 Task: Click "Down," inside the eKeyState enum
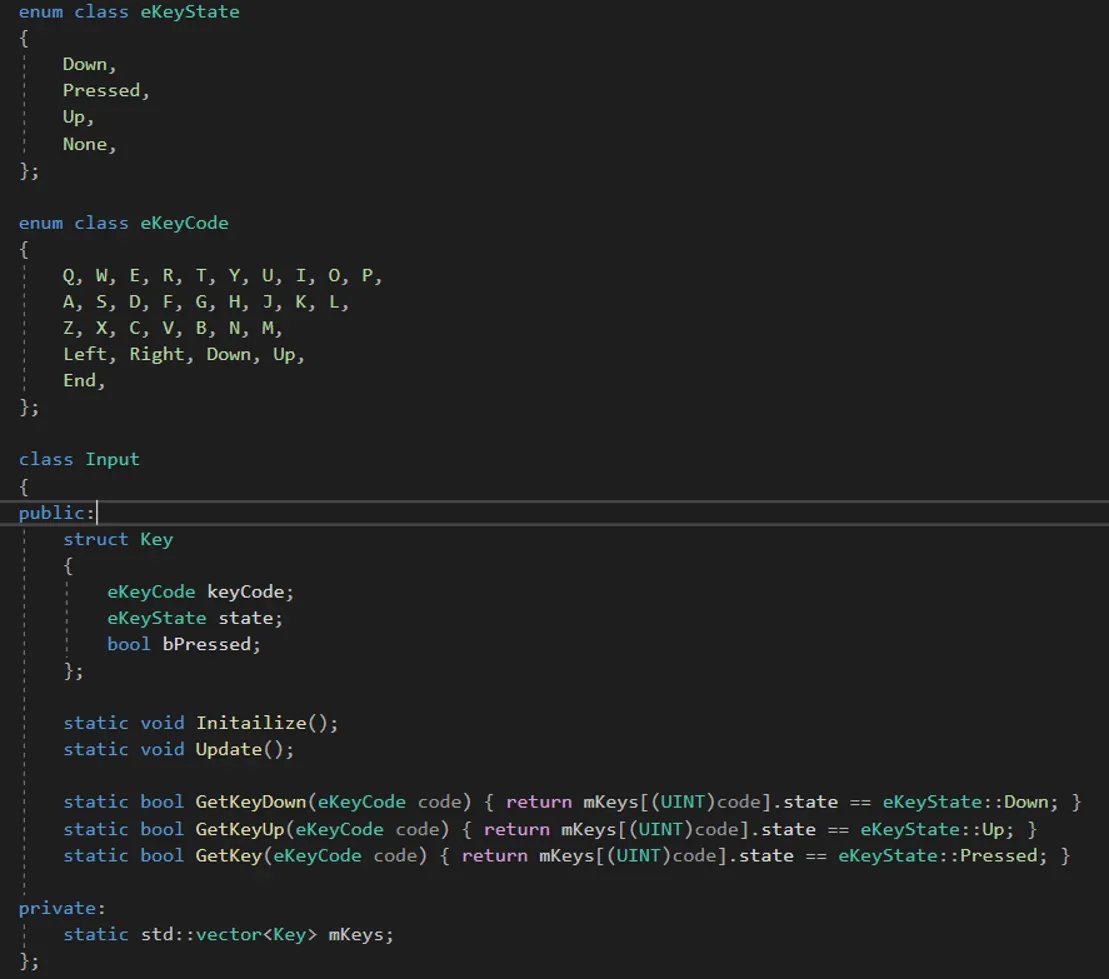pos(89,64)
